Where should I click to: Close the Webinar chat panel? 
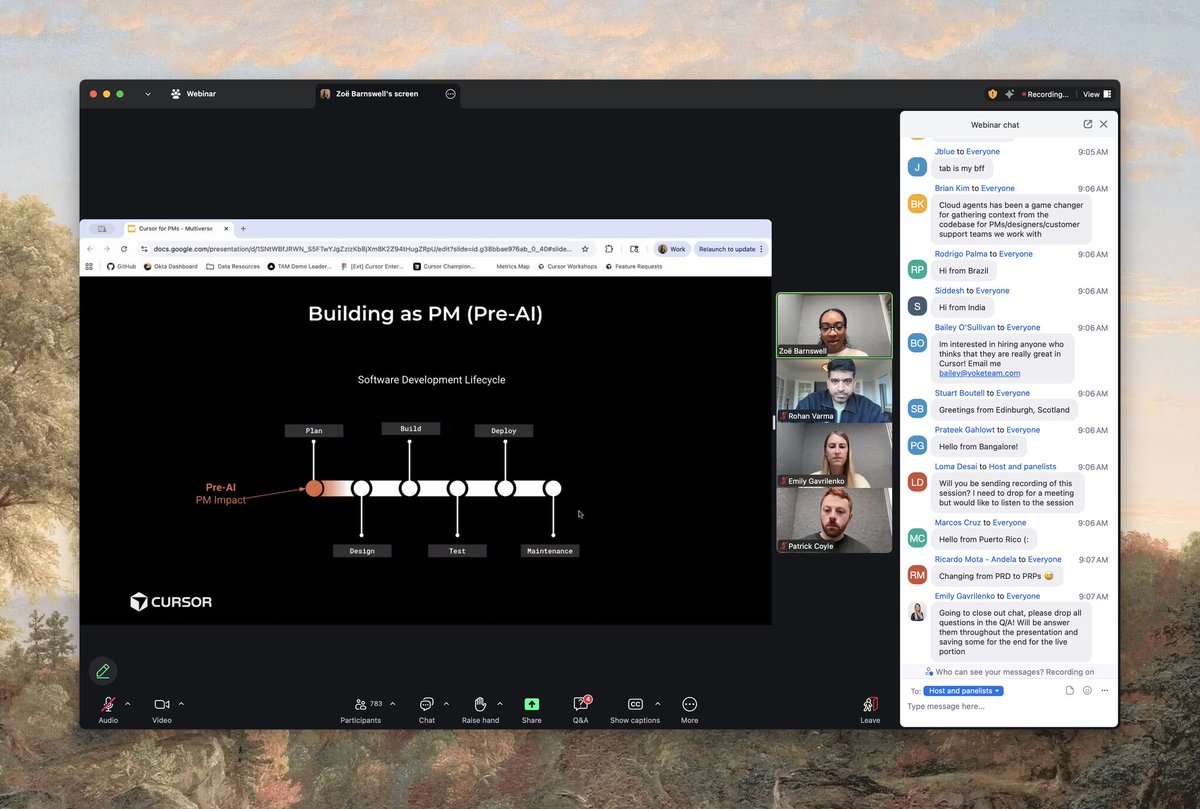(x=1104, y=124)
